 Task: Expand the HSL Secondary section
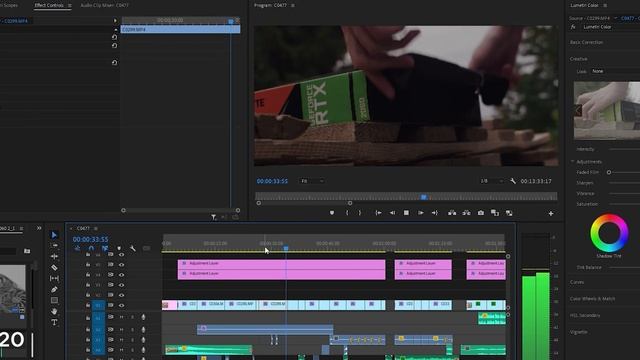[585, 315]
